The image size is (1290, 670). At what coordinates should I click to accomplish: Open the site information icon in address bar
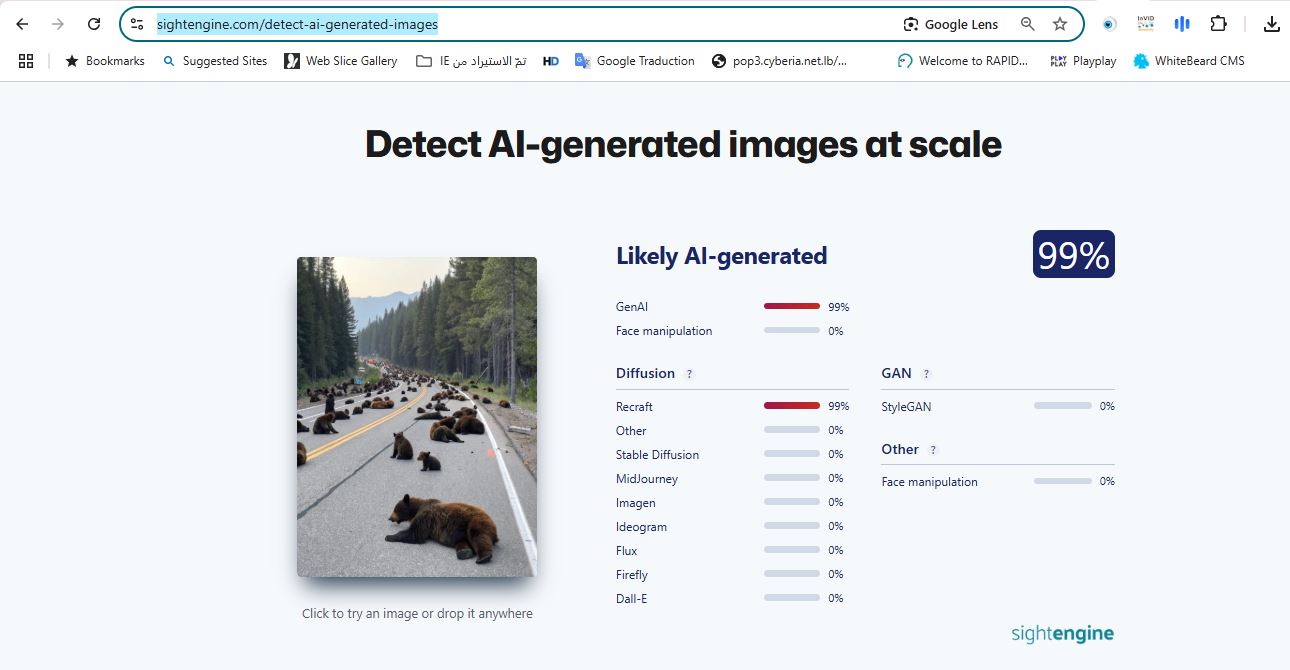[x=138, y=24]
